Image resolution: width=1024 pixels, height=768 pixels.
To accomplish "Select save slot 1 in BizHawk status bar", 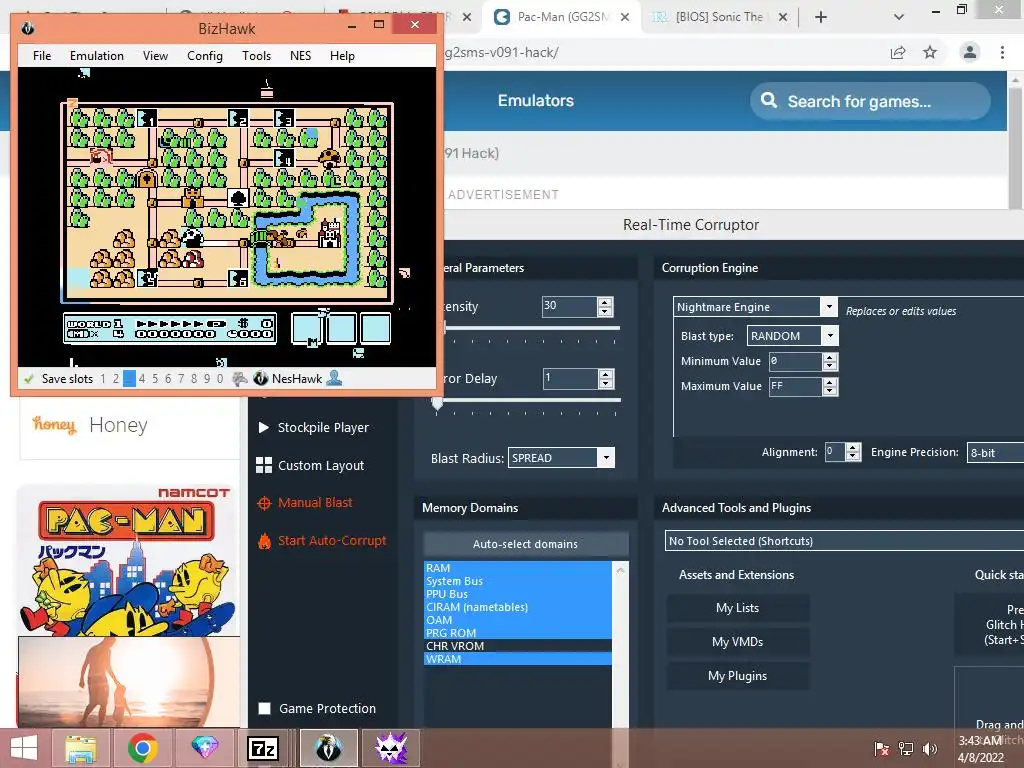I will click(x=103, y=379).
